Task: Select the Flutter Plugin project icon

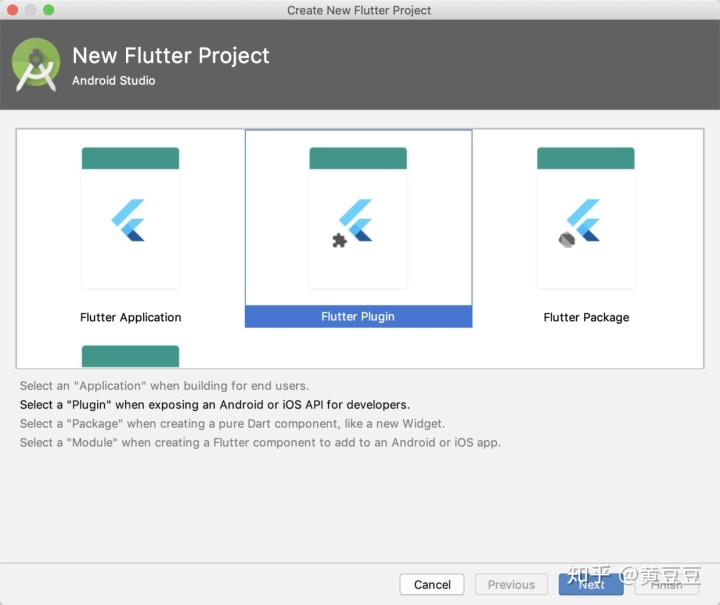Action: pyautogui.click(x=358, y=219)
